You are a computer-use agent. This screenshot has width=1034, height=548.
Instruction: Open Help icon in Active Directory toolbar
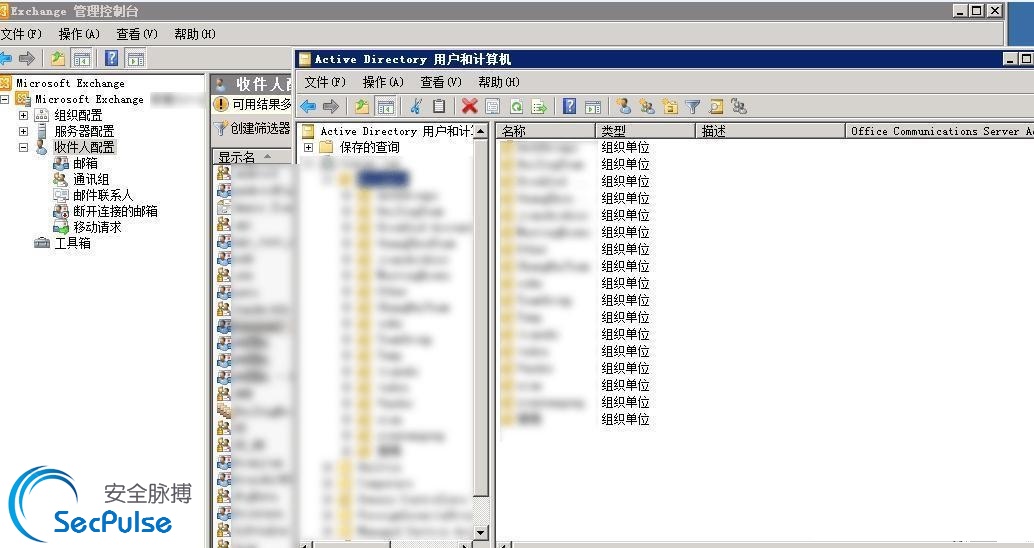[570, 106]
